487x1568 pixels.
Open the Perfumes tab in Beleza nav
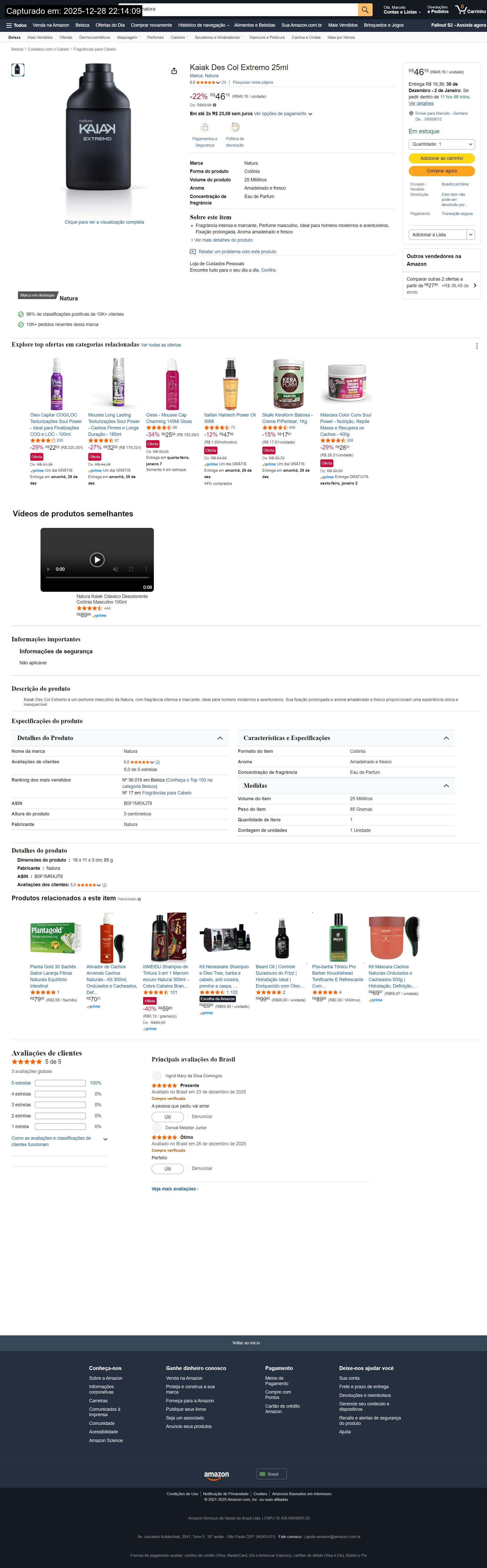[x=155, y=38]
